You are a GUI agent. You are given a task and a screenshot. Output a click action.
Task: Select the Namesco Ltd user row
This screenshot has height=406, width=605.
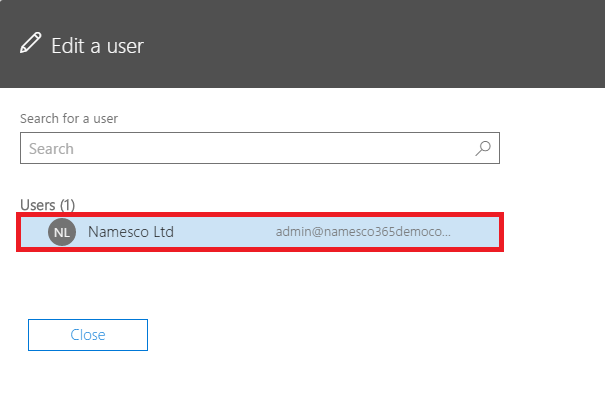260,232
